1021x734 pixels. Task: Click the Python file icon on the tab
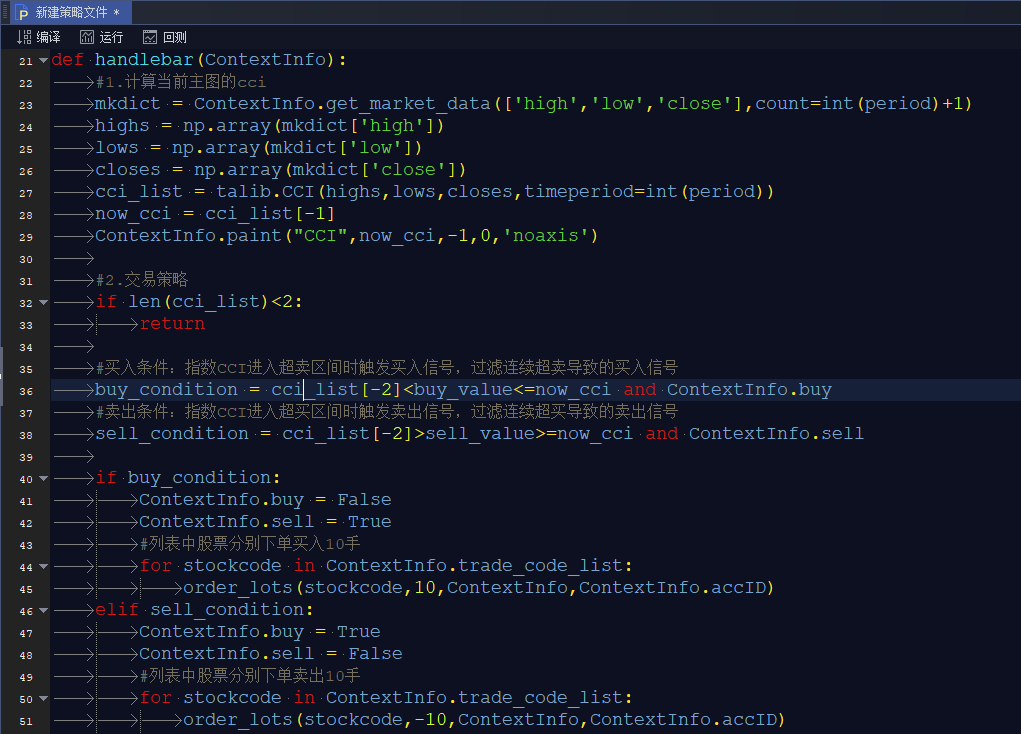click(x=22, y=13)
